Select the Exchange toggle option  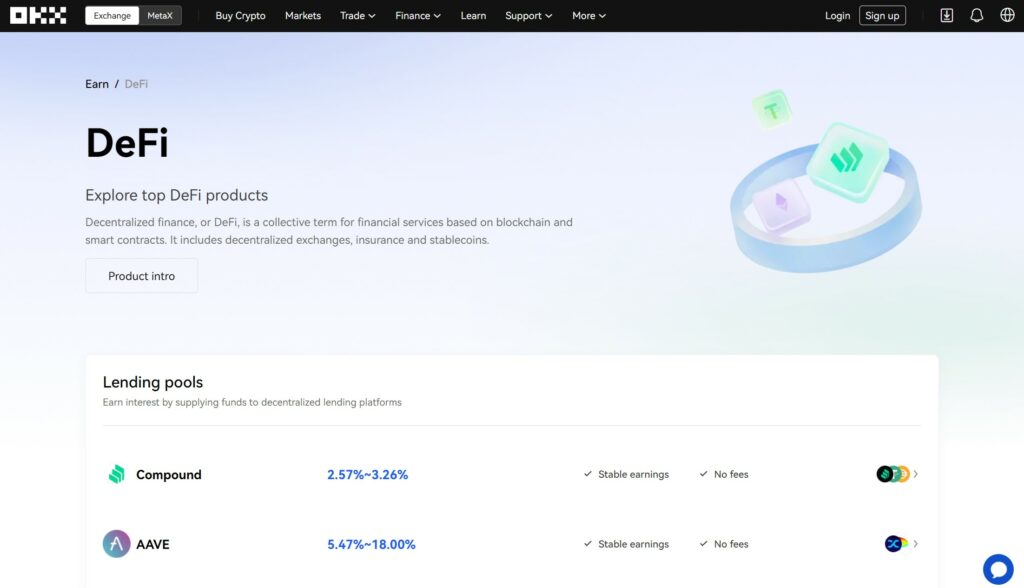[x=112, y=16]
